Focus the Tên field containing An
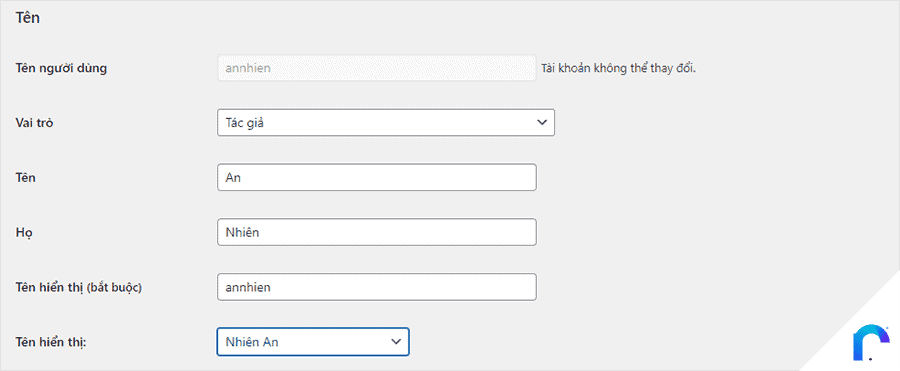 [x=377, y=177]
